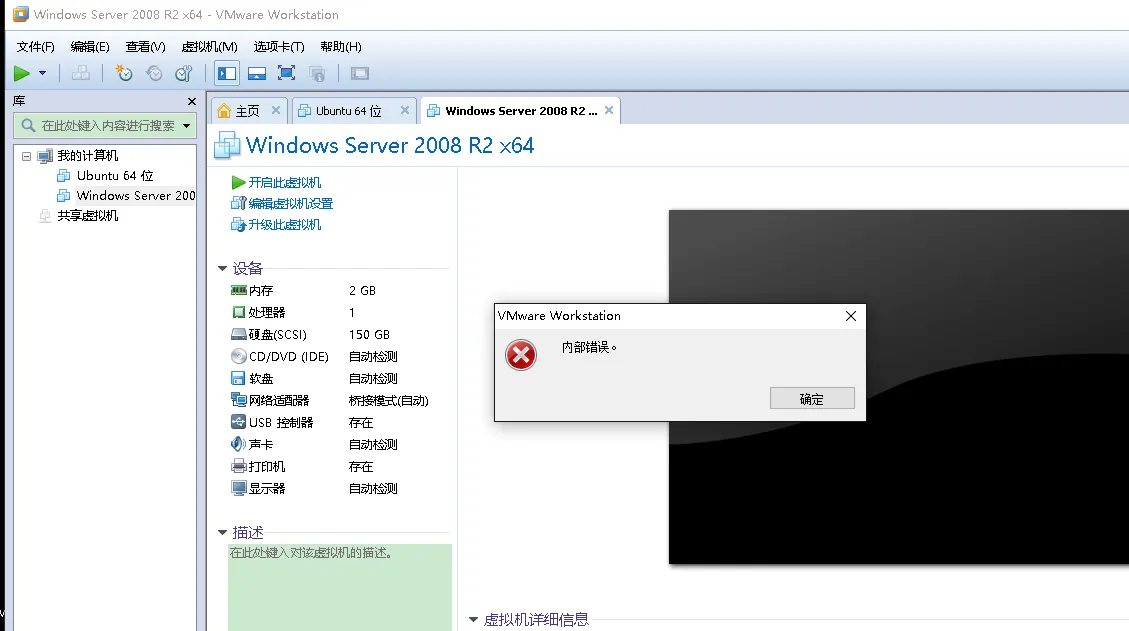This screenshot has width=1129, height=631.
Task: Switch to the 主页 tab
Action: tap(249, 111)
